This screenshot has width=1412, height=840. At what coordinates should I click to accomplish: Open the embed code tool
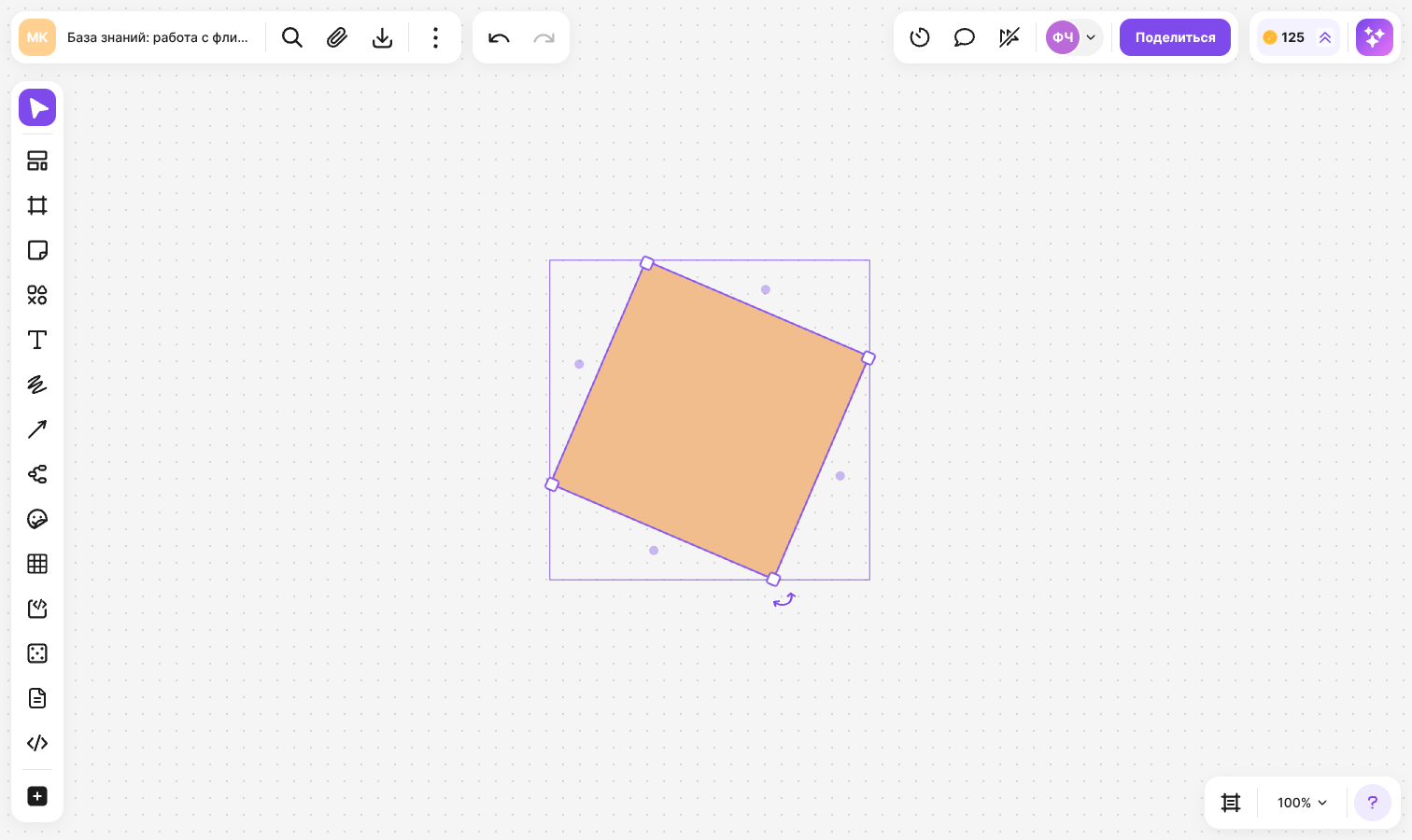click(37, 743)
